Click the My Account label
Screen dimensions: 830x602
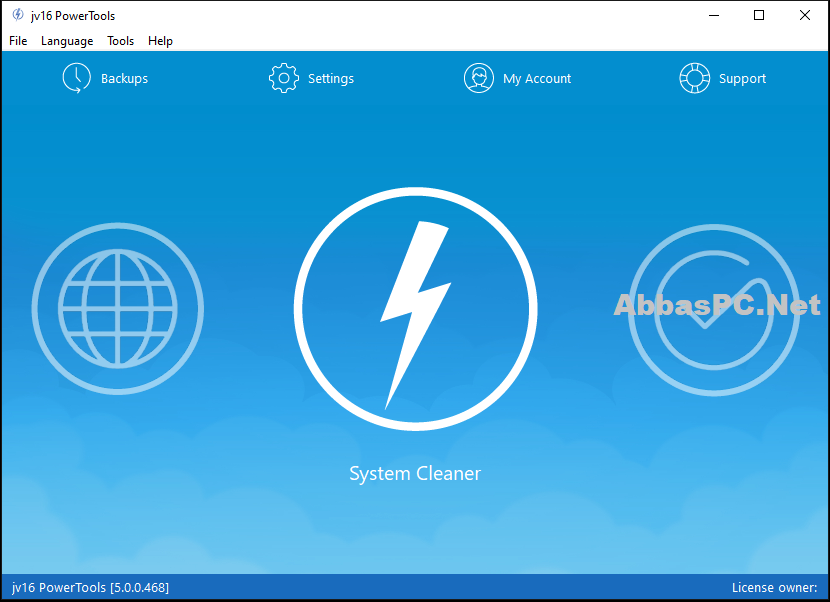[537, 78]
